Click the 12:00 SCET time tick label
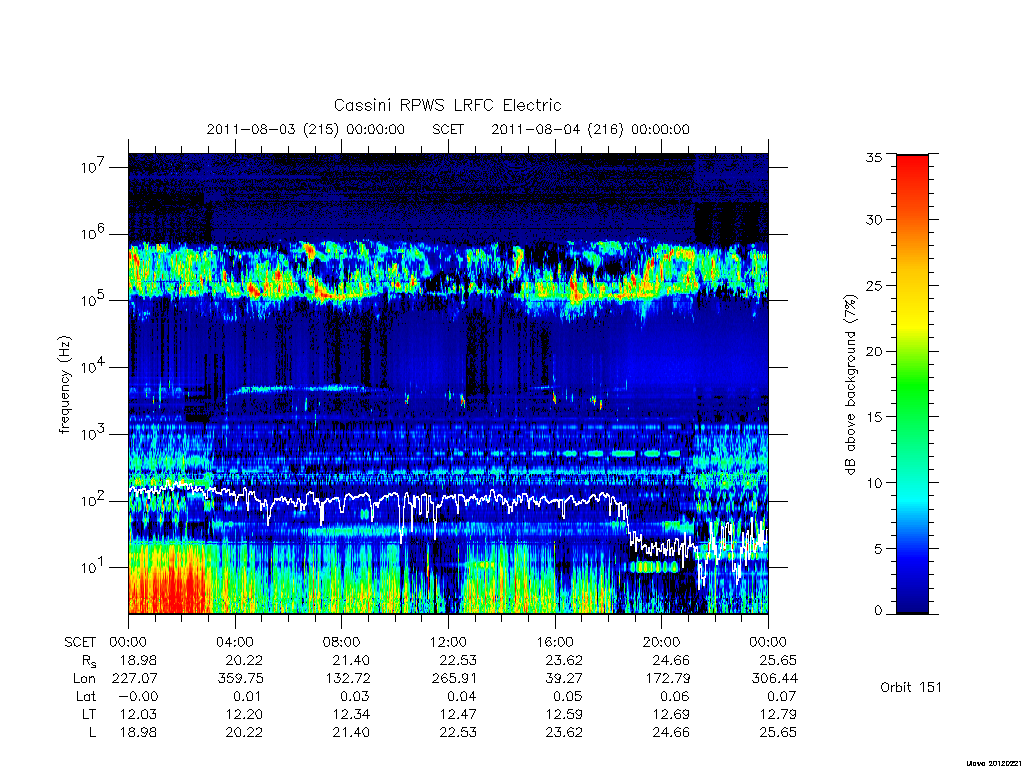The width and height of the screenshot is (1024, 768). pos(448,642)
